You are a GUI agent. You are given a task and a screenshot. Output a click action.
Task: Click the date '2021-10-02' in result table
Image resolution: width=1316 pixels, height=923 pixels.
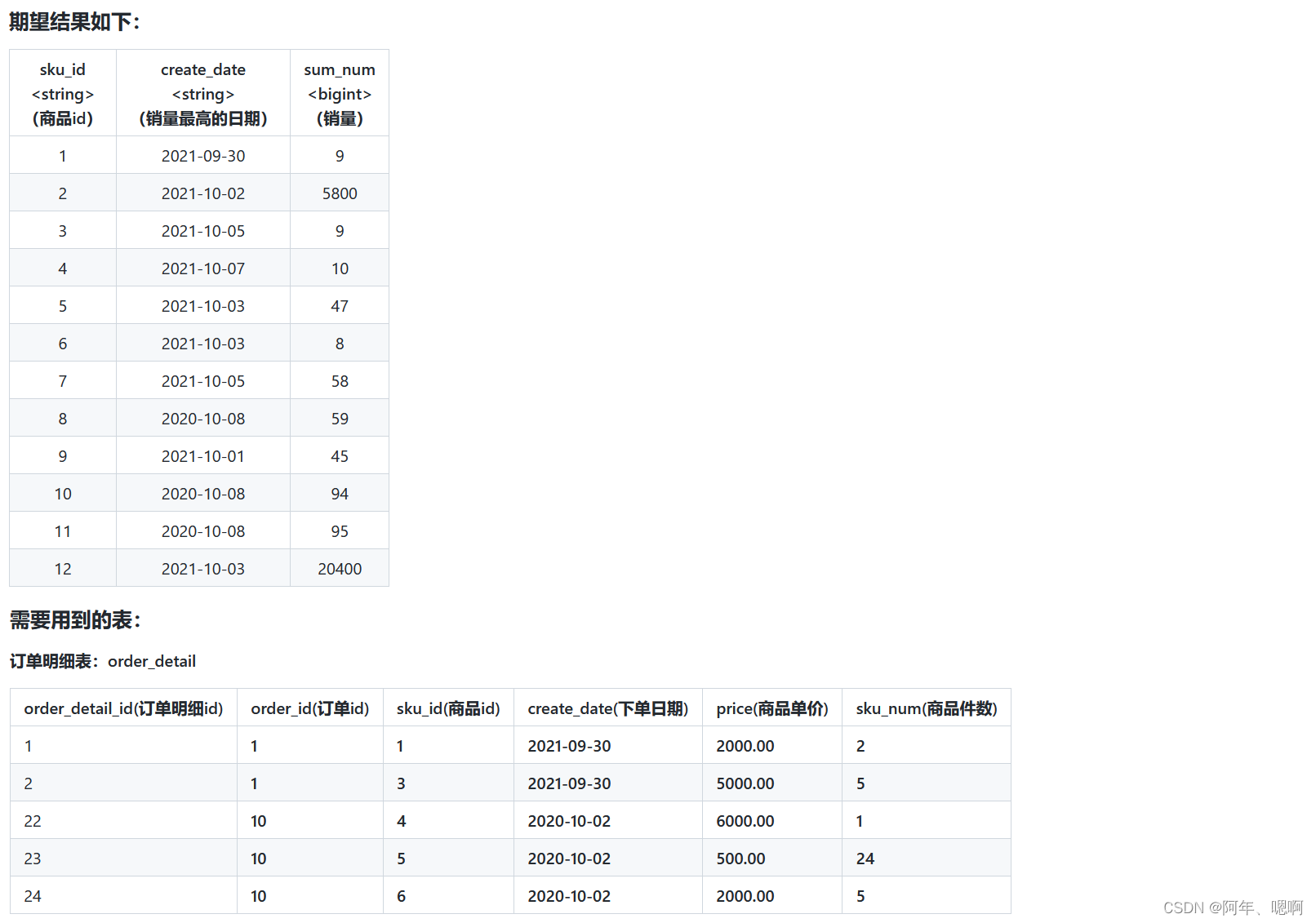tap(203, 193)
